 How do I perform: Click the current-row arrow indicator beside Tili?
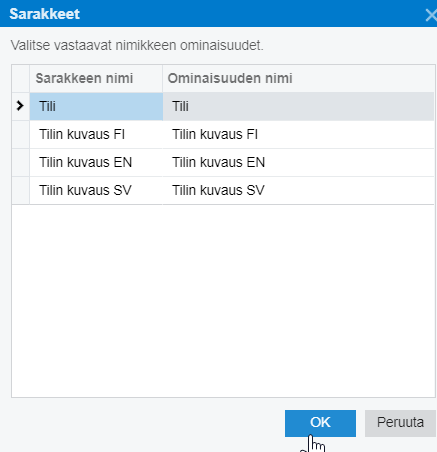pyautogui.click(x=20, y=106)
